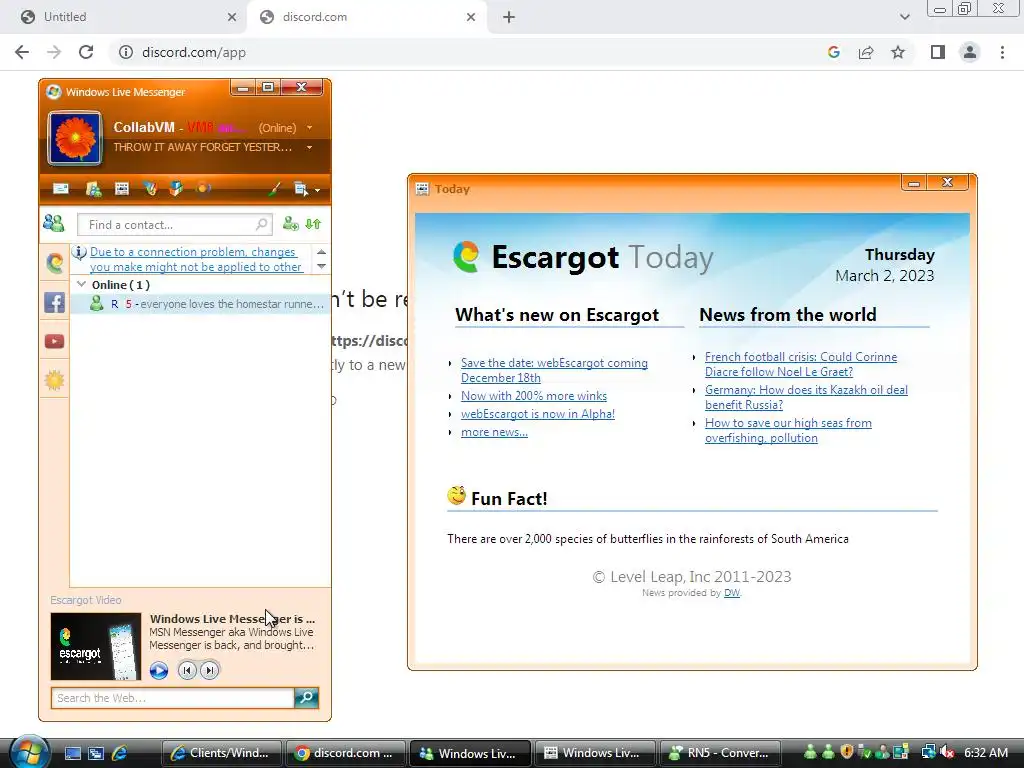1024x768 pixels.
Task: Reload the discord.com page
Action: [x=86, y=52]
